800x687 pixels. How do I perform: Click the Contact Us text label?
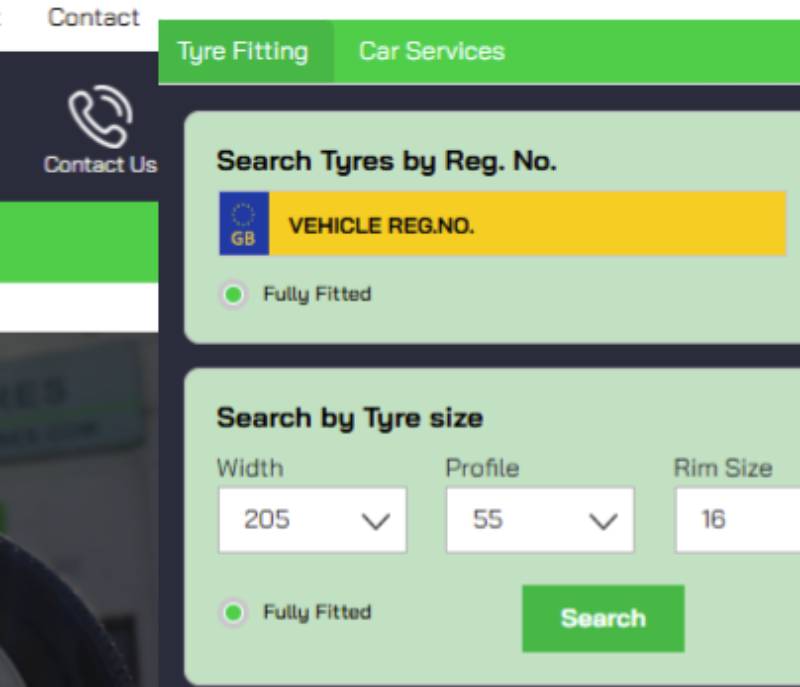click(101, 165)
